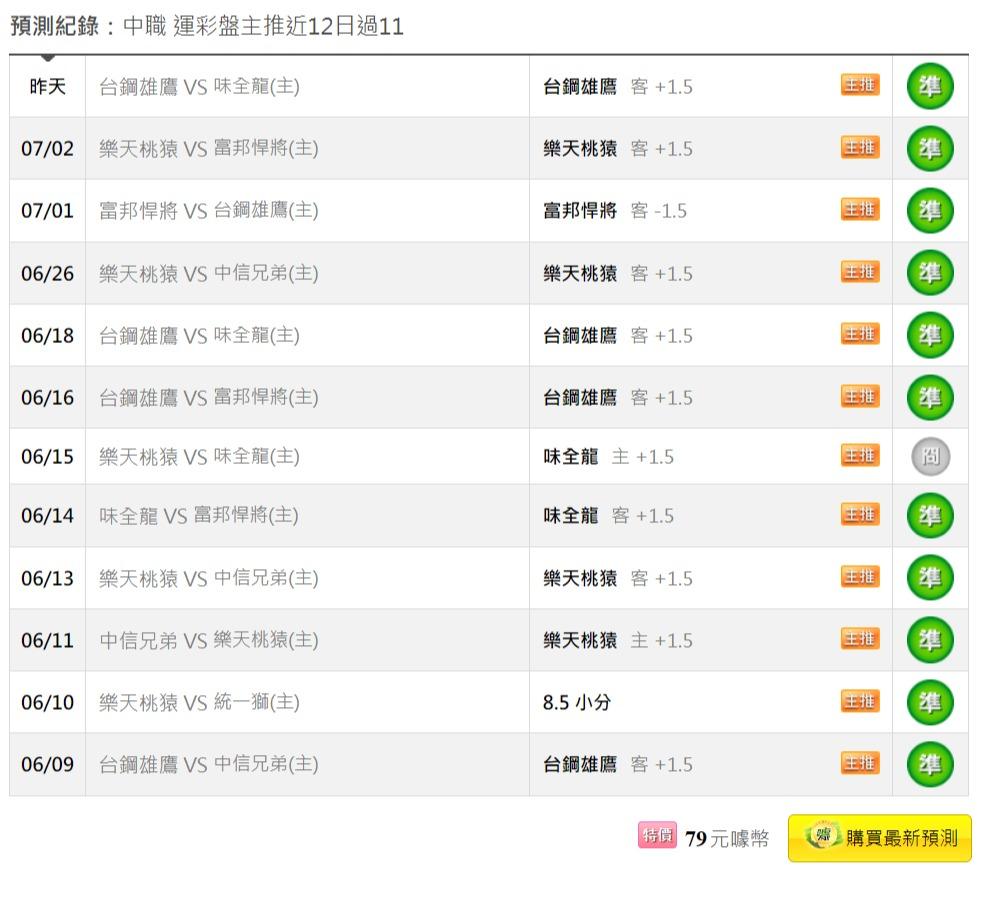Screen dimensions: 987x924
Task: Click the orange 主推 badge in 06/10 row
Action: point(860,701)
